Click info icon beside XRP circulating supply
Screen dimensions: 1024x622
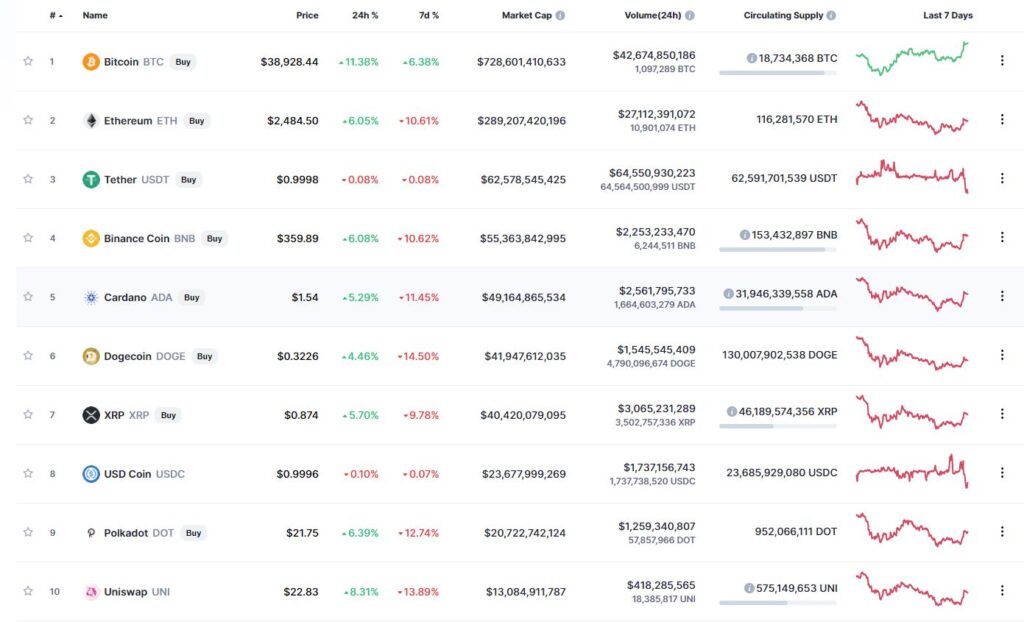coord(731,412)
